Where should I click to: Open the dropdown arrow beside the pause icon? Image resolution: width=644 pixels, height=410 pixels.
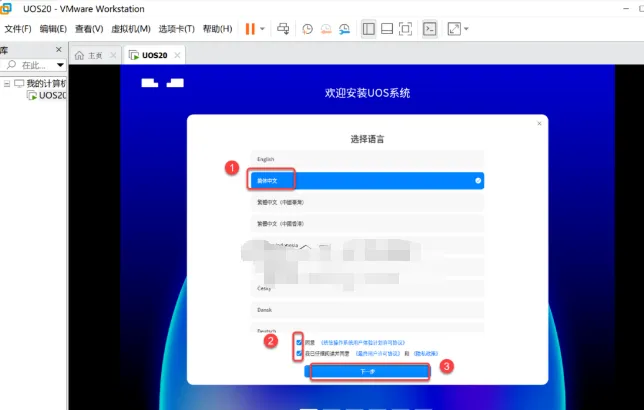tap(262, 29)
